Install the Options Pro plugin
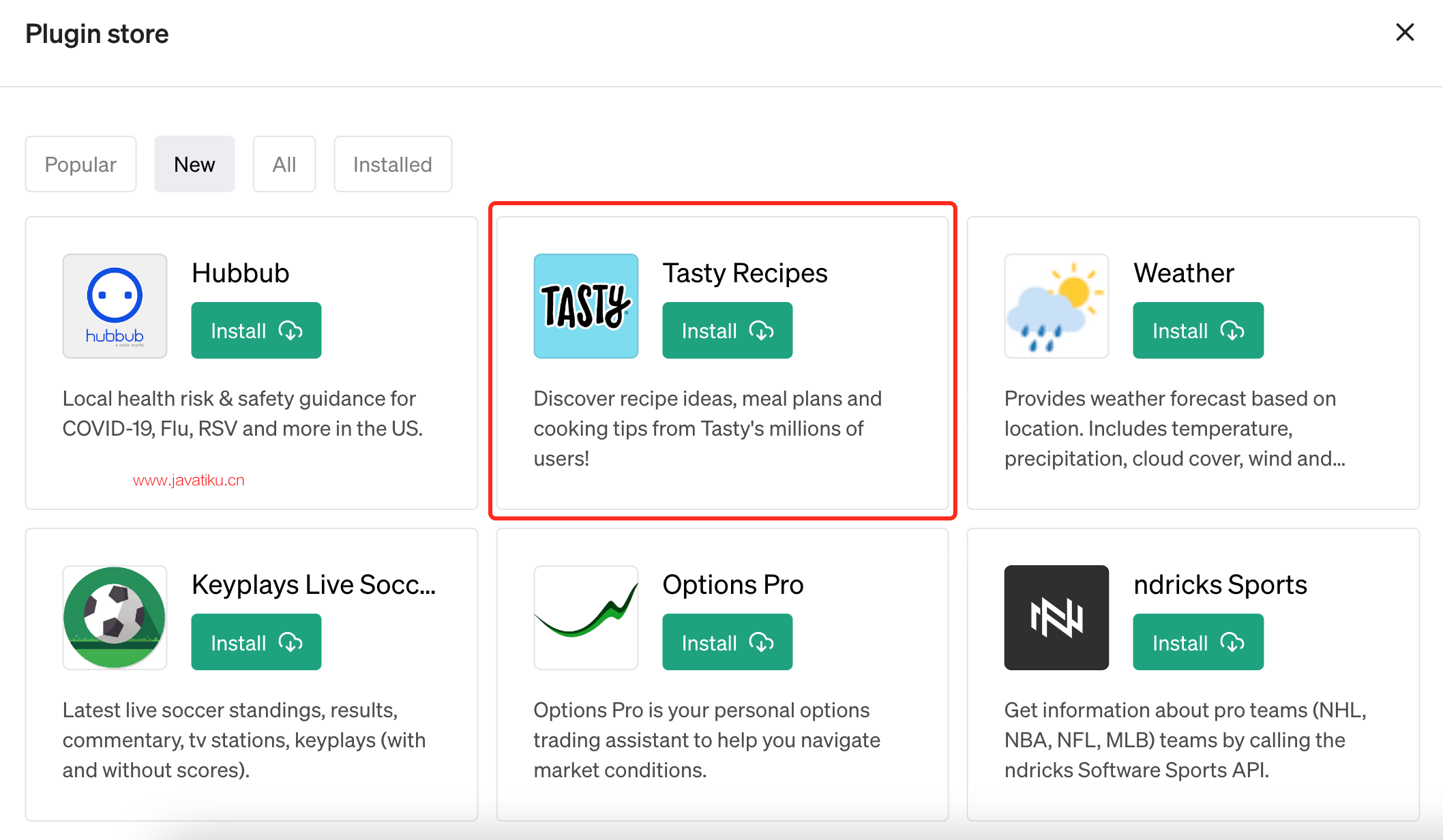 [728, 642]
